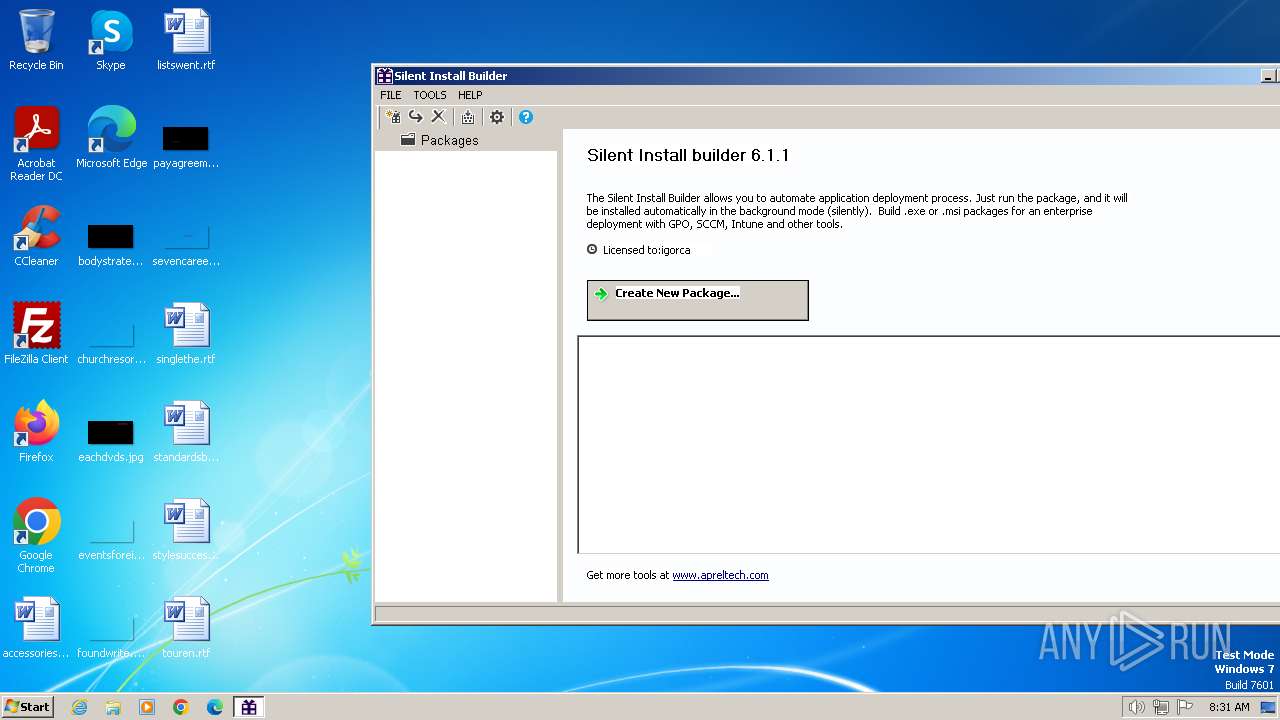Viewport: 1280px width, 720px height.
Task: Select the touren.rtf desktop file
Action: (186, 628)
